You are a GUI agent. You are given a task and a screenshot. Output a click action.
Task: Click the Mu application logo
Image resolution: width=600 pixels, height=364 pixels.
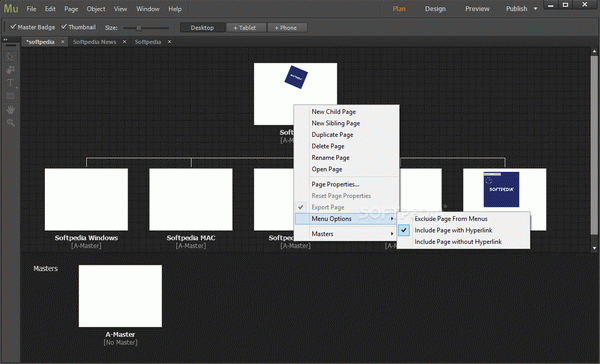coord(11,8)
